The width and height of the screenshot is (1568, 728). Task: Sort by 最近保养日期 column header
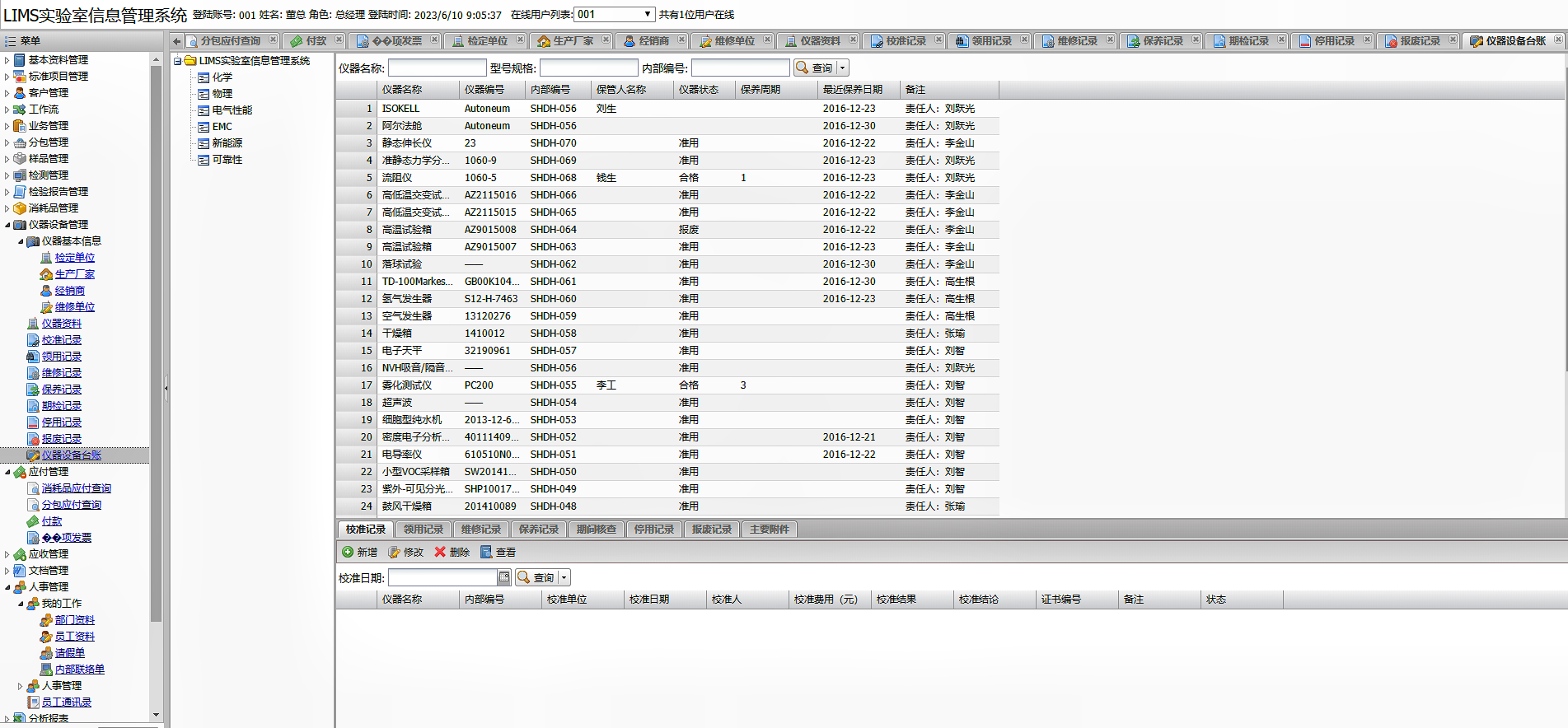click(x=859, y=89)
